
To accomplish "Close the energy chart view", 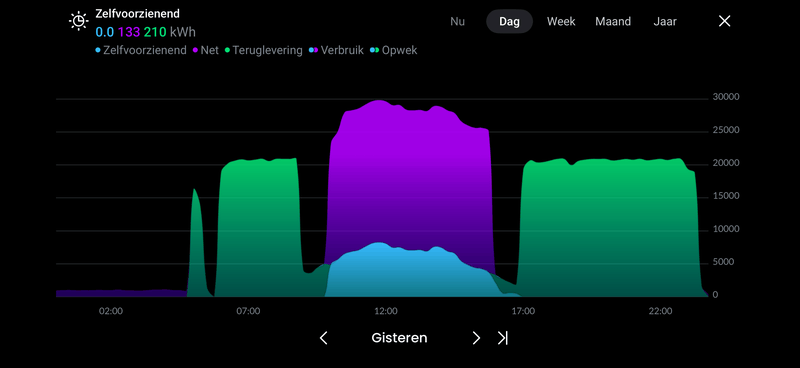I will click(x=724, y=21).
